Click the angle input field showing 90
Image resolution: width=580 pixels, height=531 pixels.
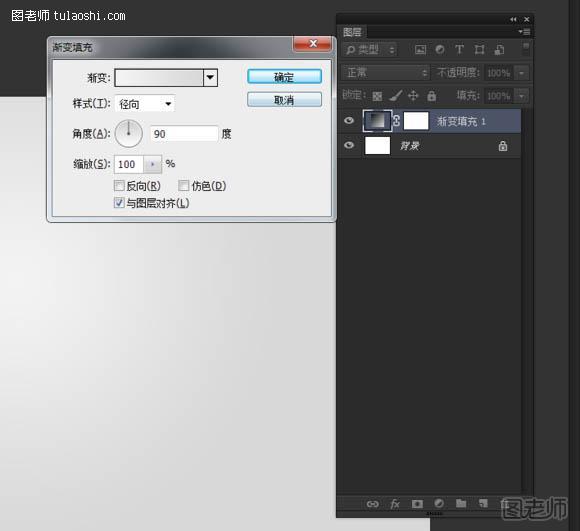(184, 134)
